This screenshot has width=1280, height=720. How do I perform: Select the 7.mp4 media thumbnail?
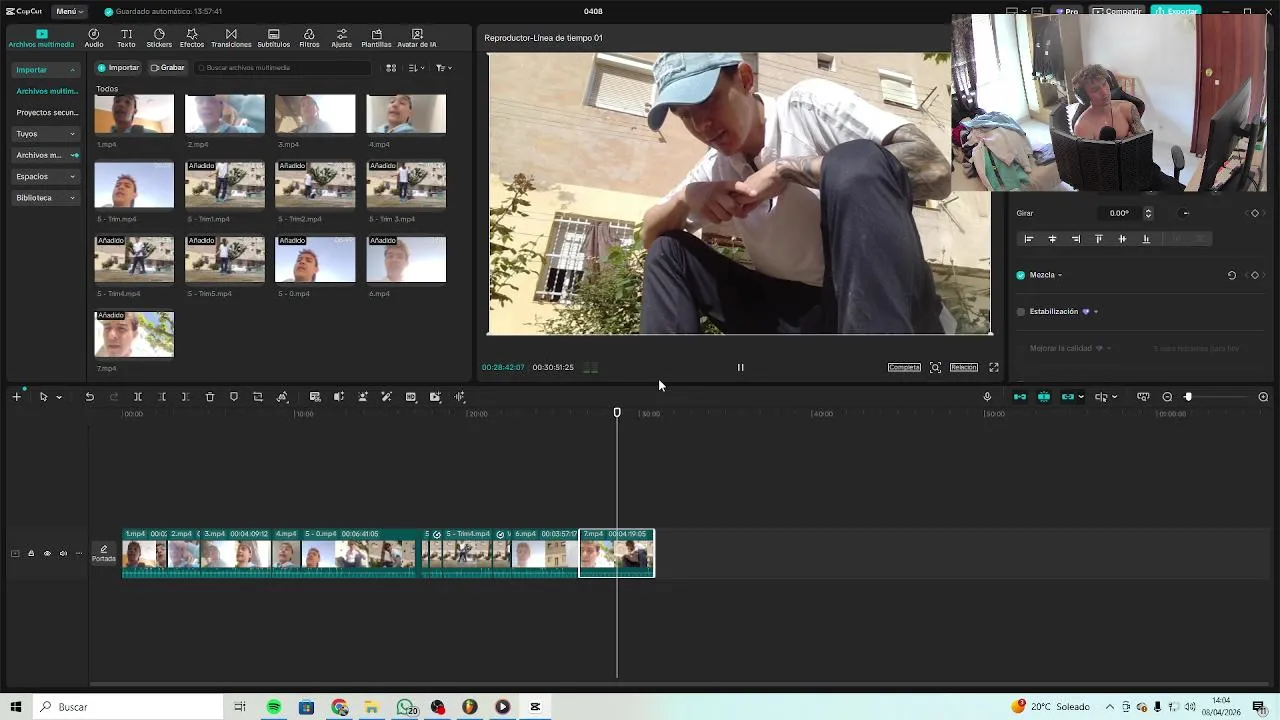(x=134, y=334)
